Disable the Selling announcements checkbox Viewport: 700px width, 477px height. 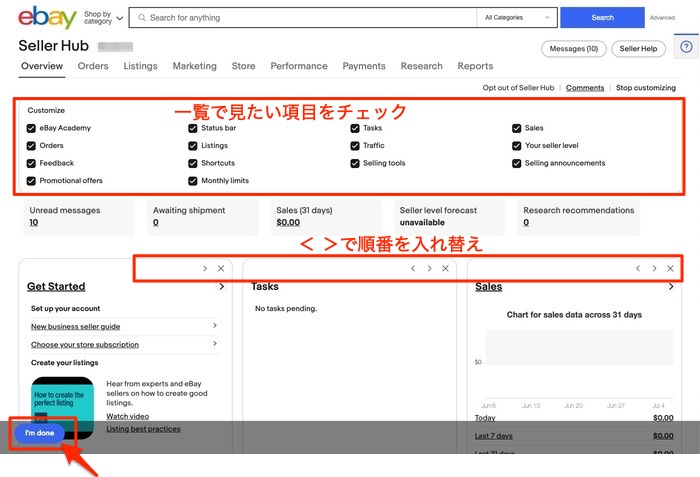[517, 163]
